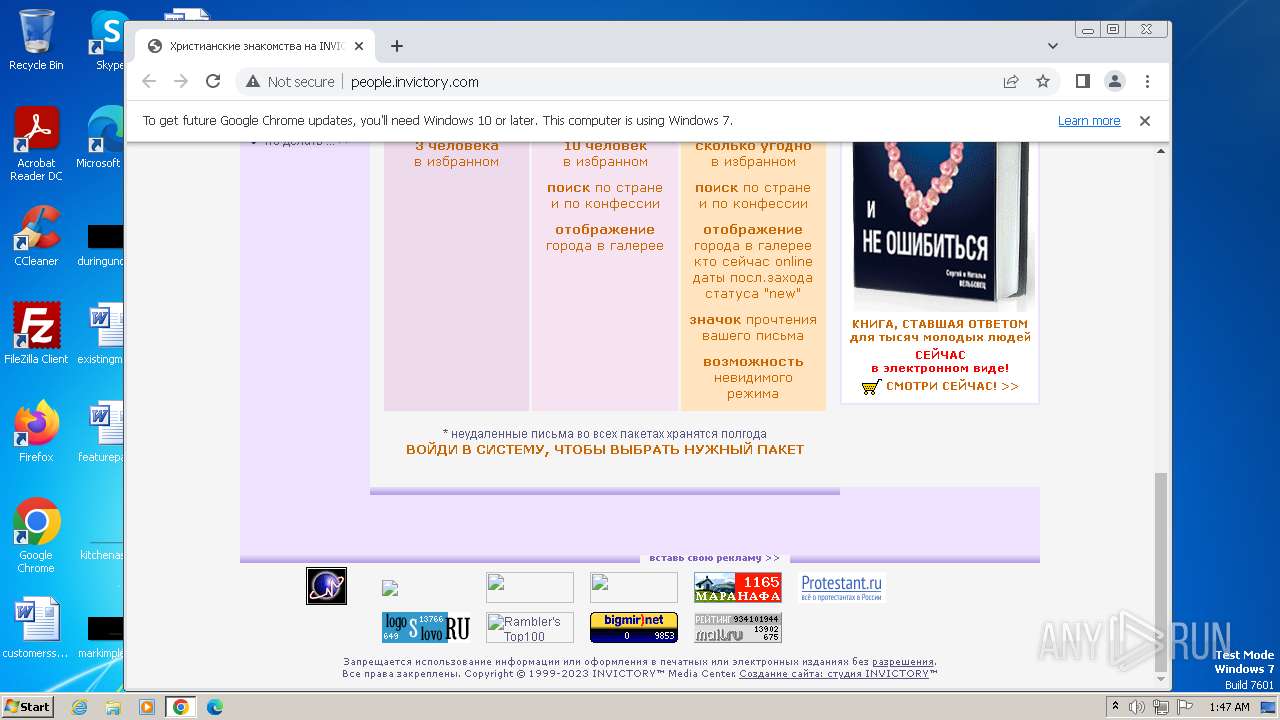Image resolution: width=1280 pixels, height=720 pixels.
Task: Show hidden system tray icons arrow
Action: [1115, 707]
